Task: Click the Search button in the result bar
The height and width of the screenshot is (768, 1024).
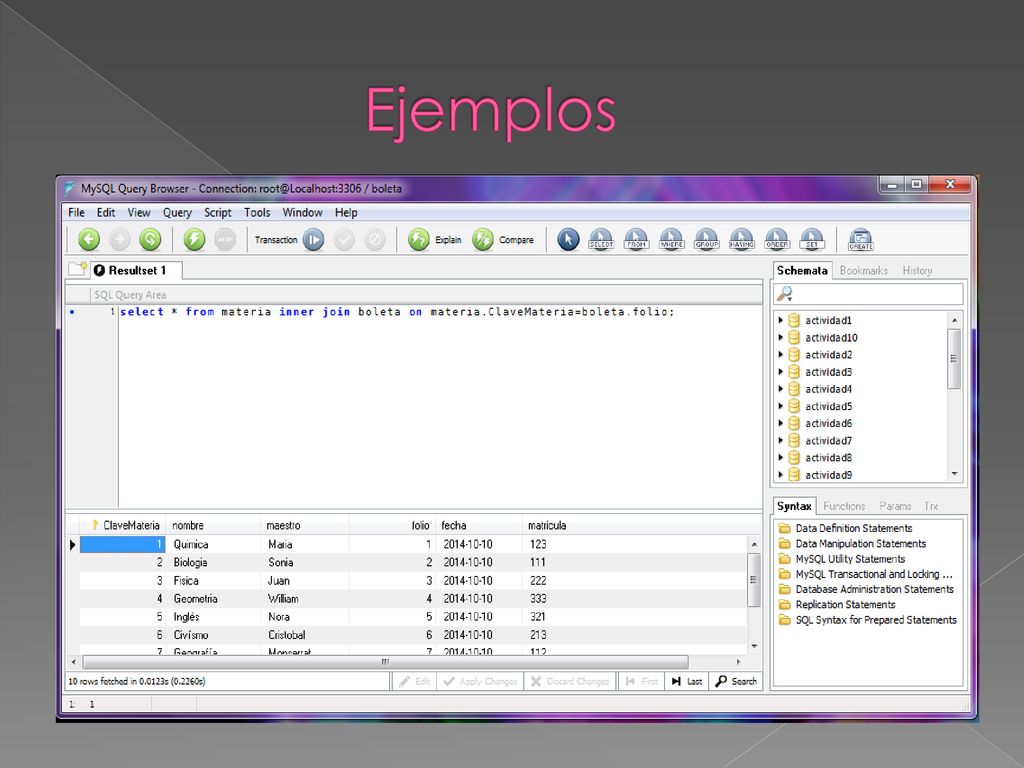Action: tap(736, 681)
